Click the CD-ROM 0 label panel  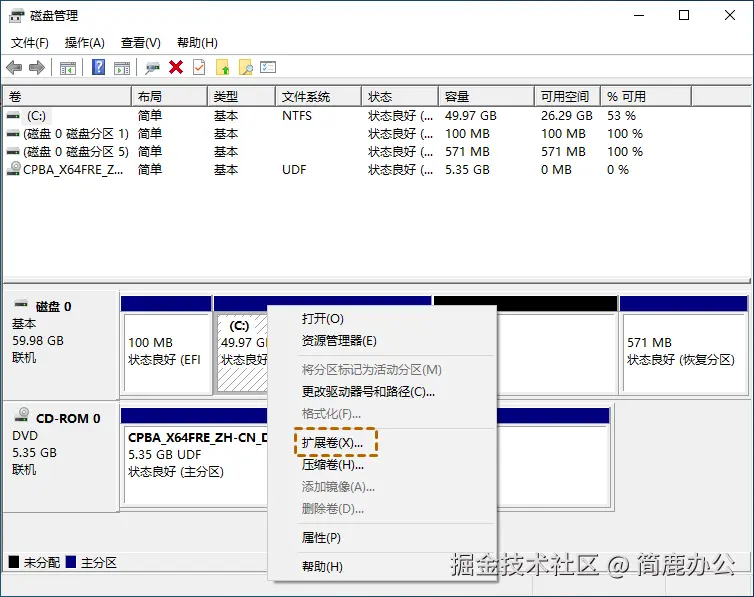(x=61, y=457)
